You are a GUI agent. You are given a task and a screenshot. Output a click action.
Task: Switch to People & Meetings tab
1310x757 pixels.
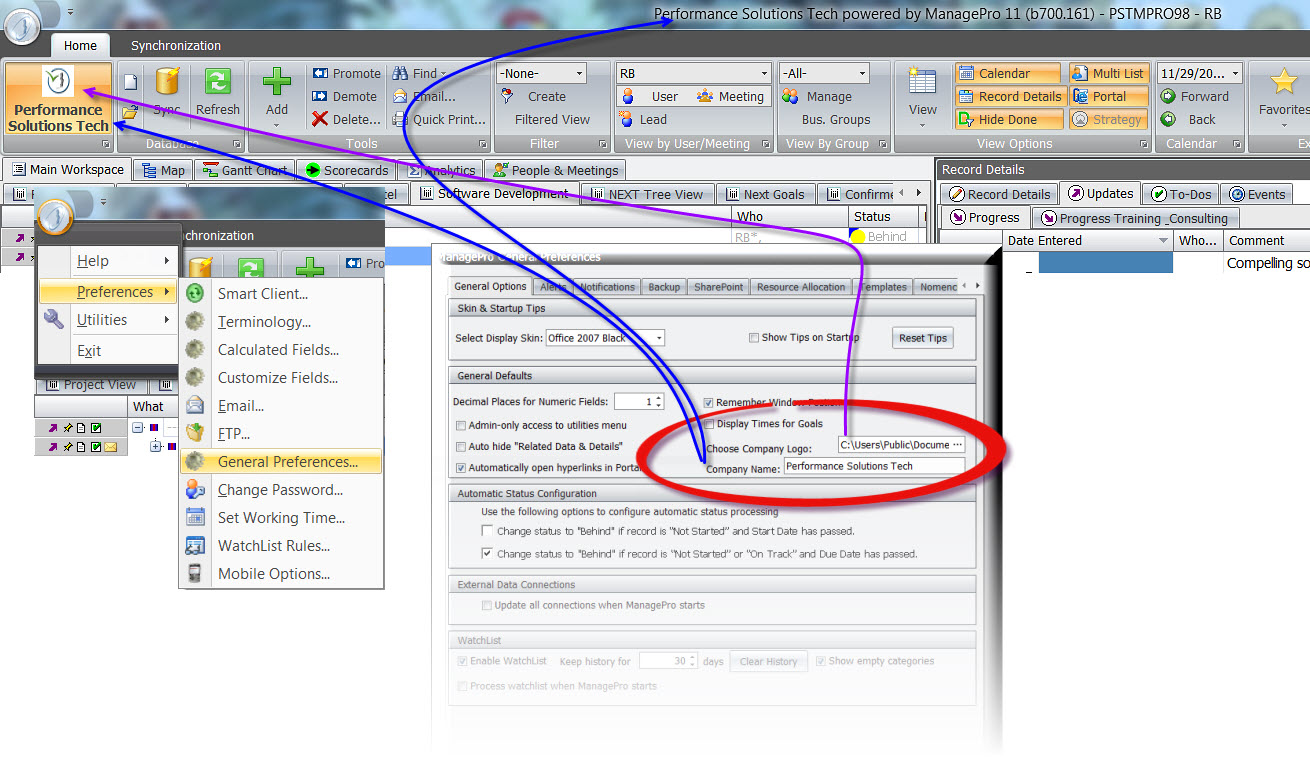555,170
